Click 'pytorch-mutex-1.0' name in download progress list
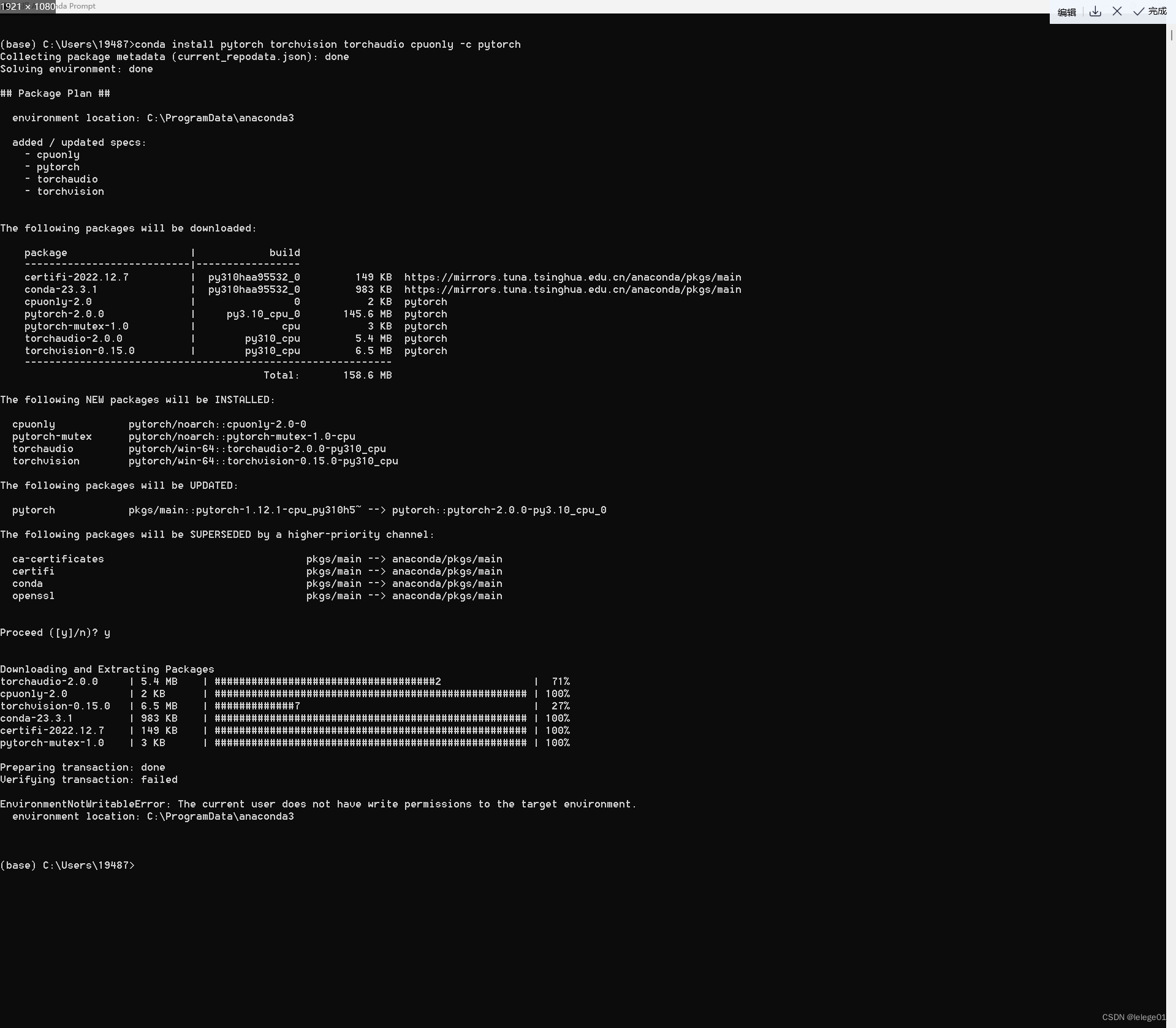 52,743
